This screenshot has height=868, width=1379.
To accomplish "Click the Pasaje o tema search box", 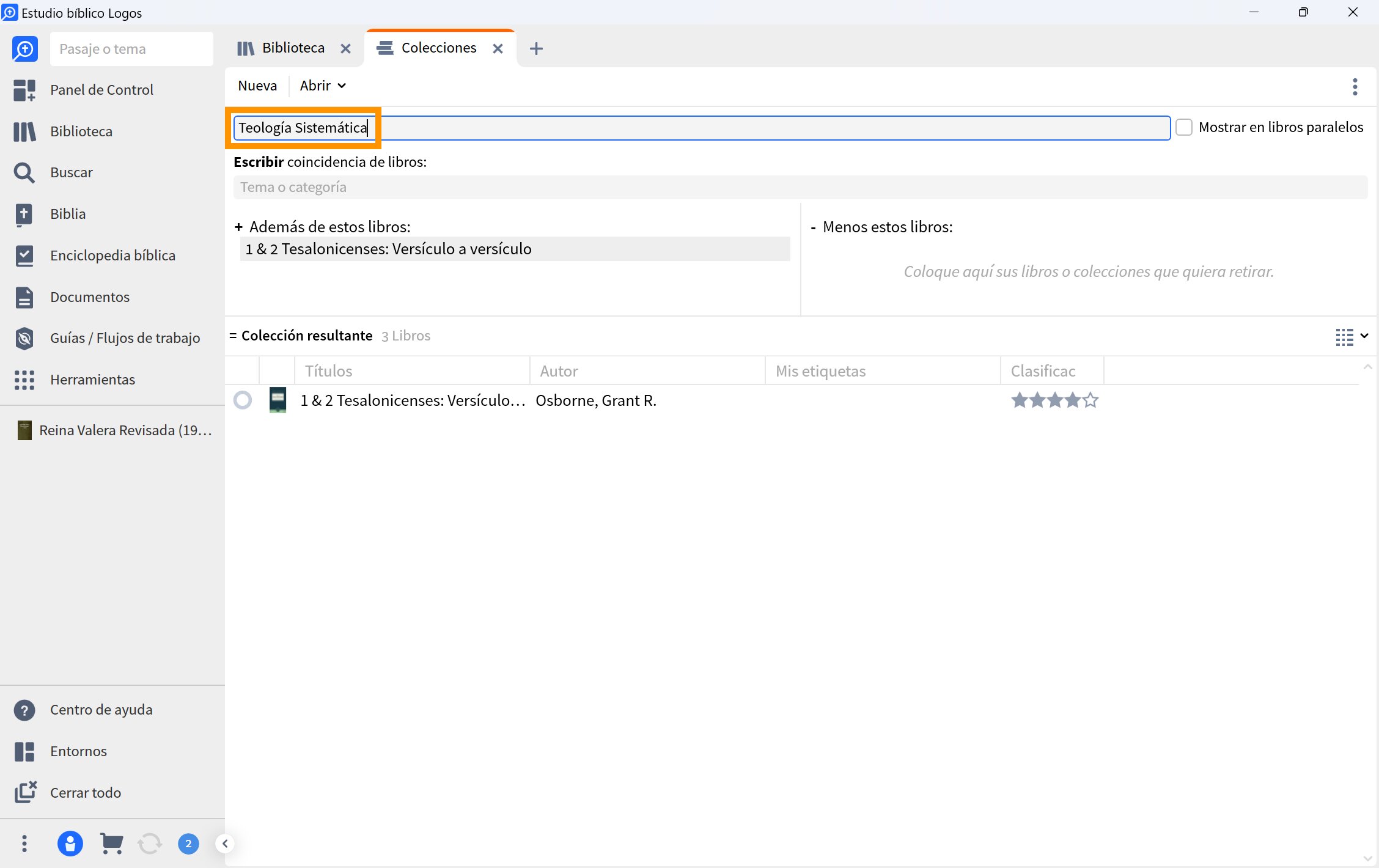I will coord(131,49).
